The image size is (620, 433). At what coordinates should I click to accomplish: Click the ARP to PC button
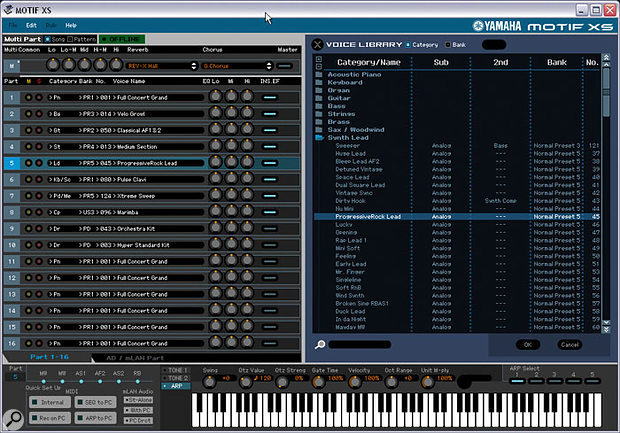pos(96,418)
